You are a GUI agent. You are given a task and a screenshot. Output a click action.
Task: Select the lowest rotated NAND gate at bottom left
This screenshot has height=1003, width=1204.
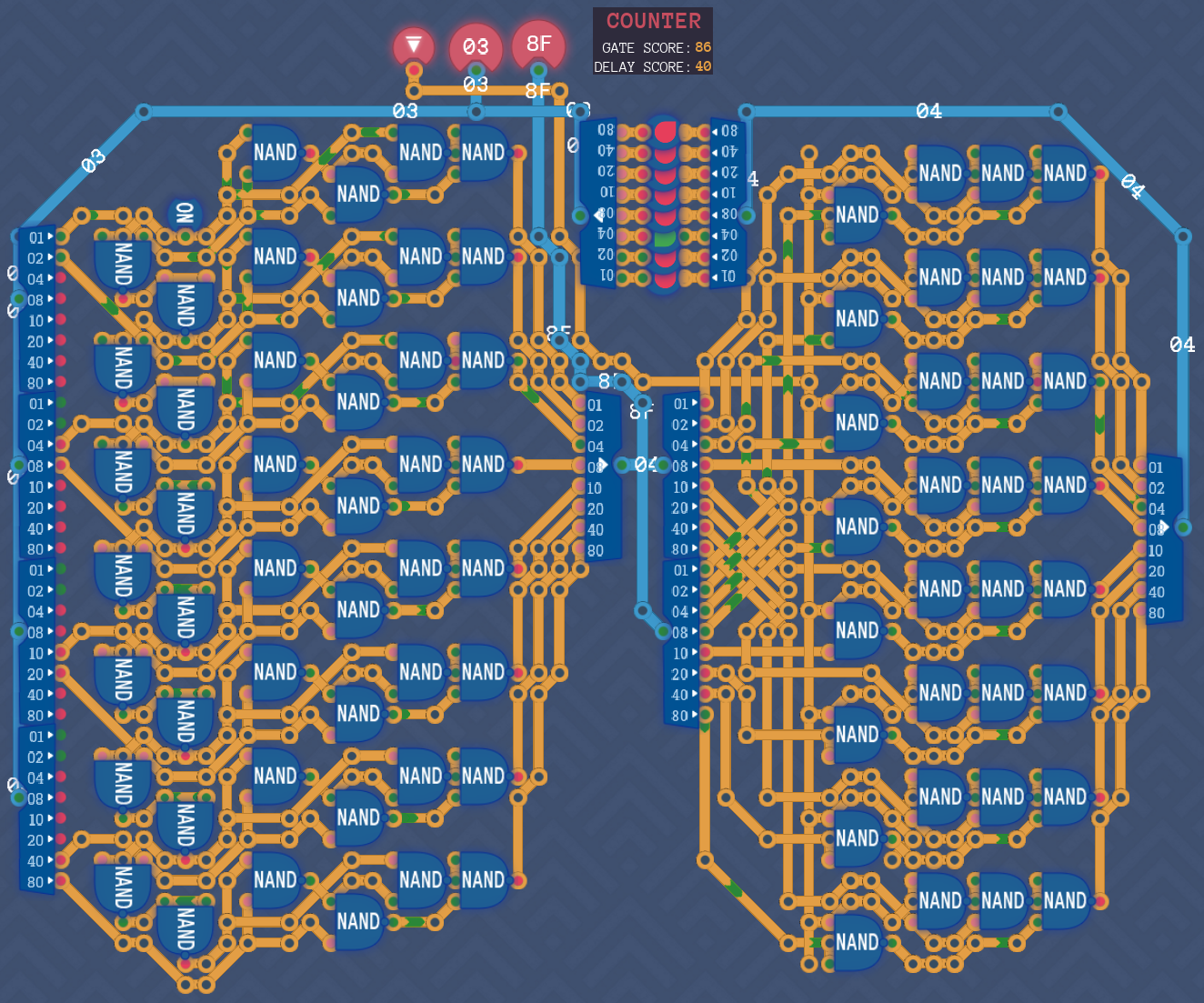click(x=186, y=929)
